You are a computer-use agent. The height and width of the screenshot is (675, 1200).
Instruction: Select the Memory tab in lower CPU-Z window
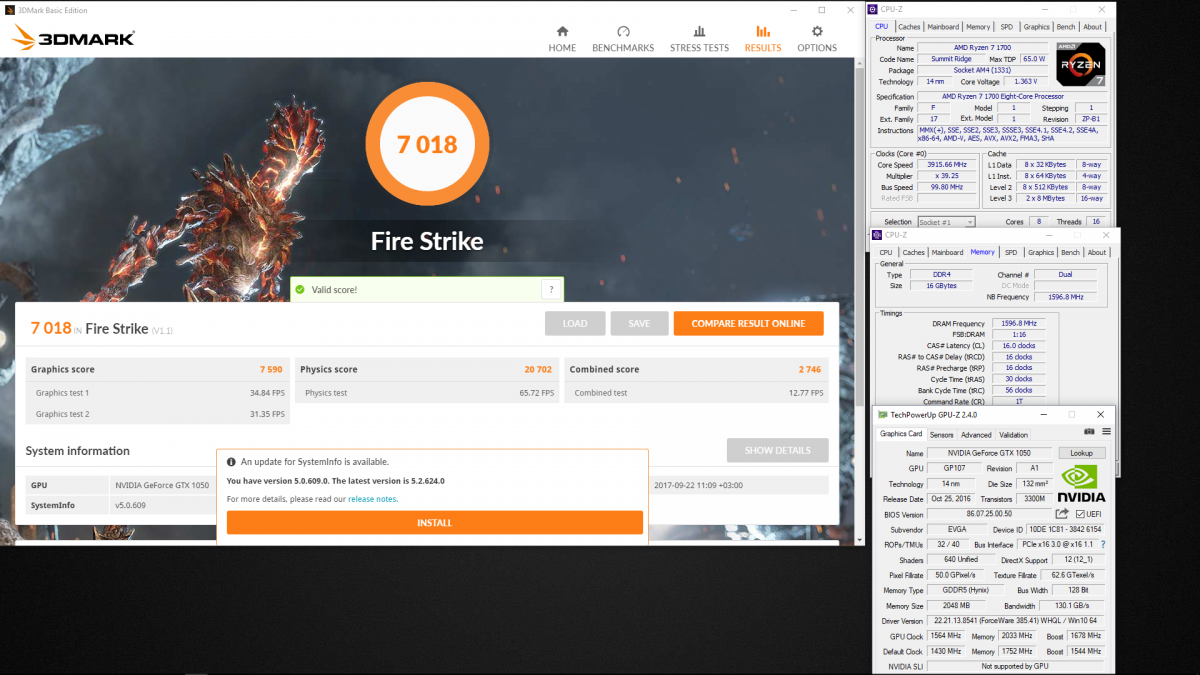(x=982, y=252)
